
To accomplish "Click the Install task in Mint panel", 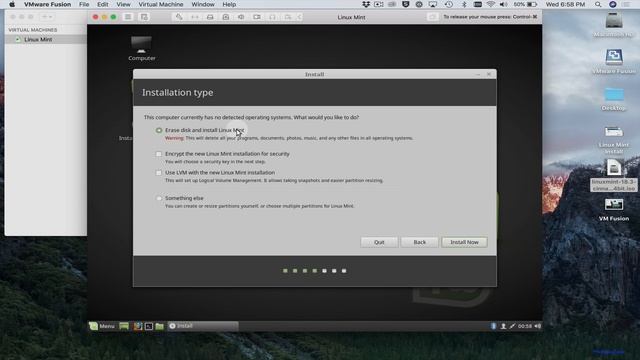I will tap(203, 326).
